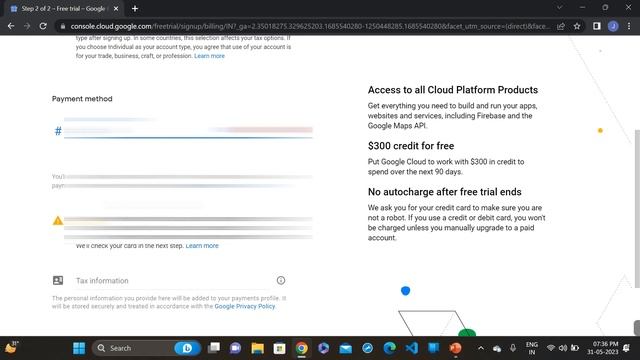Click the page vertical scrollbar
The image size is (640, 360).
637,208
